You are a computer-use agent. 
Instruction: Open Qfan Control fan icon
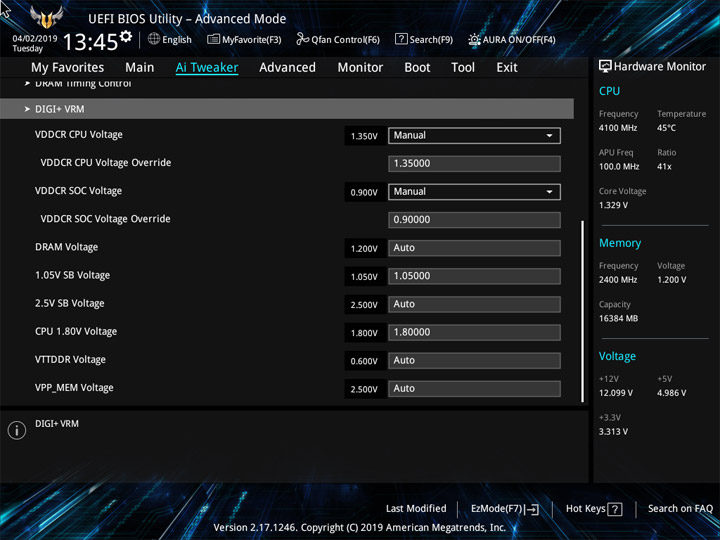[x=302, y=39]
